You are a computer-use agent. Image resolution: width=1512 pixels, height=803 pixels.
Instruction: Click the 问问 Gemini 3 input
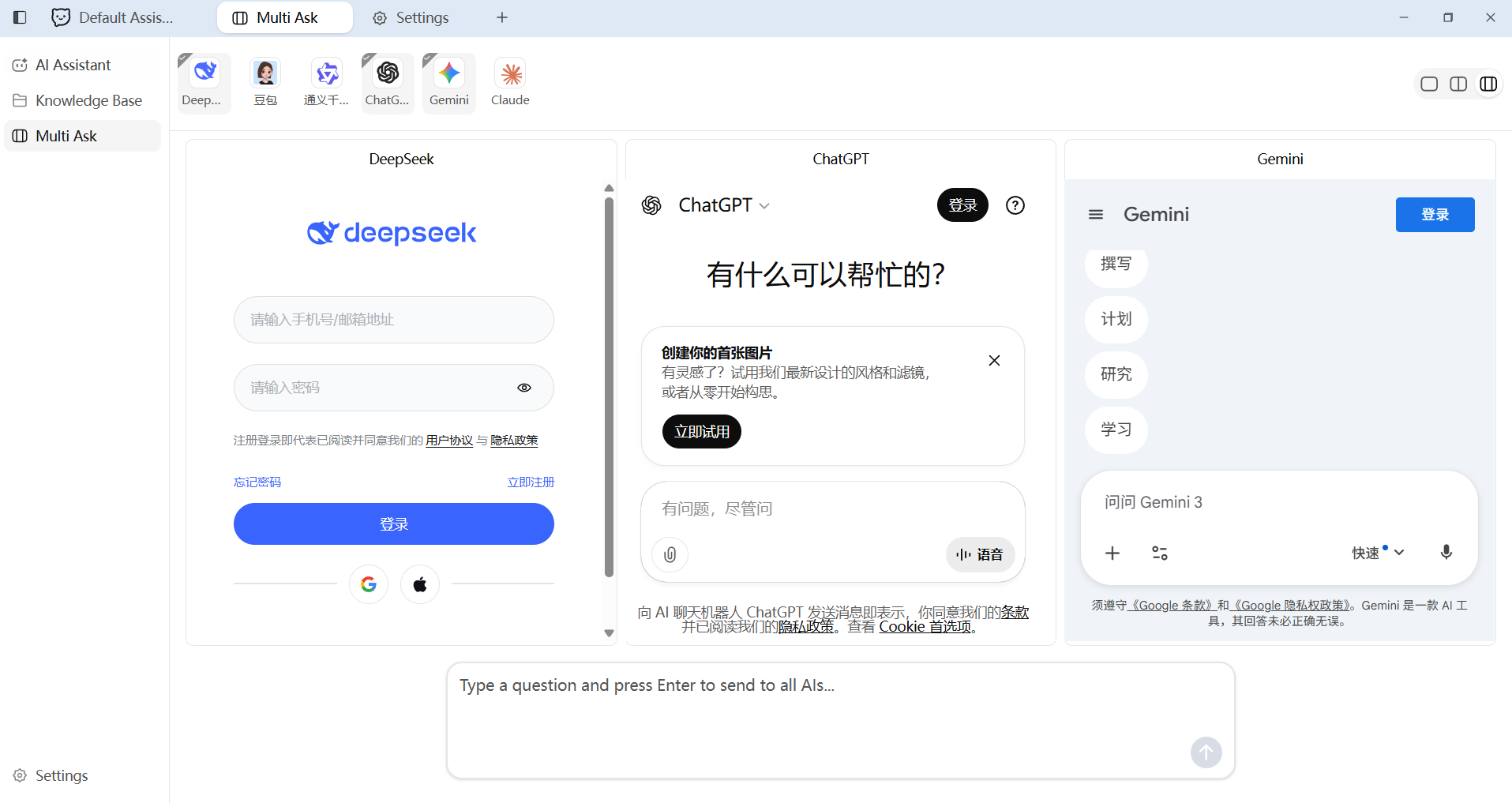point(1279,502)
